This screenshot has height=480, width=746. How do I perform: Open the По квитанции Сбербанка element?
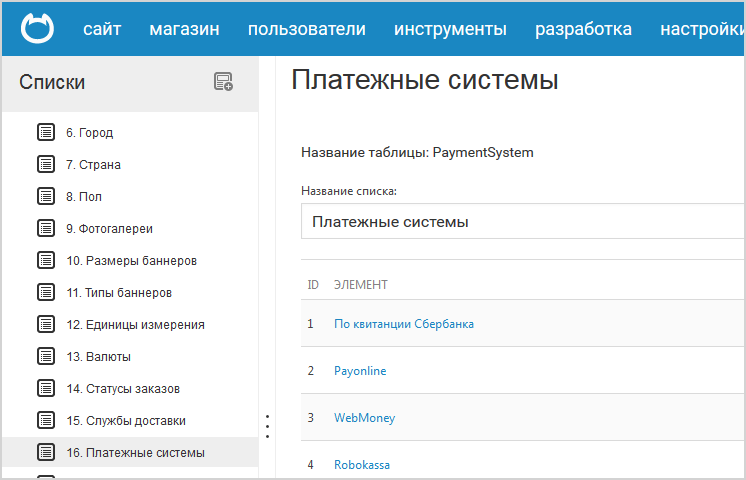tap(404, 324)
